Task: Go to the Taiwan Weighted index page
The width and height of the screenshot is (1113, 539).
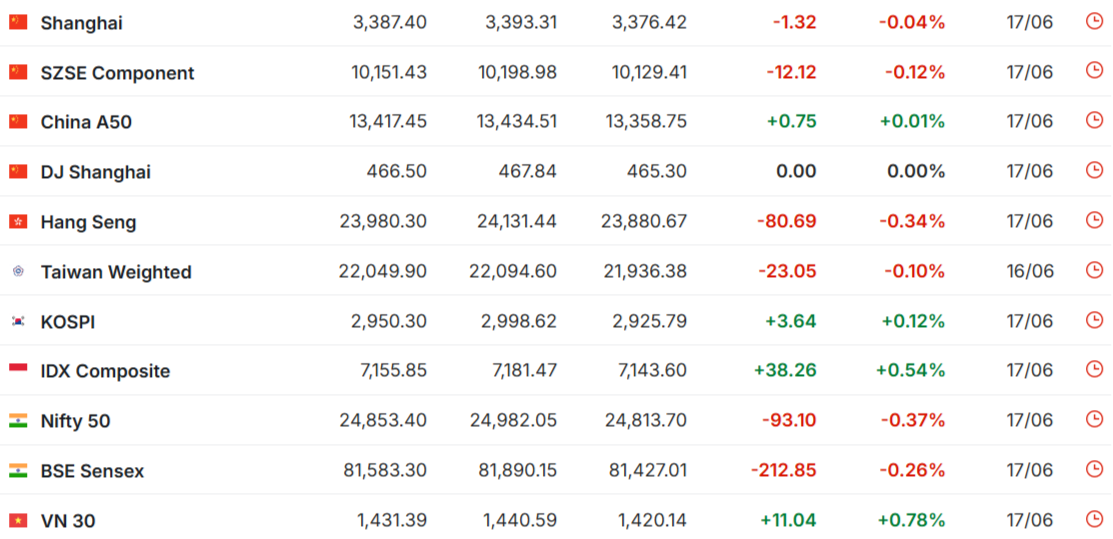Action: tap(116, 273)
